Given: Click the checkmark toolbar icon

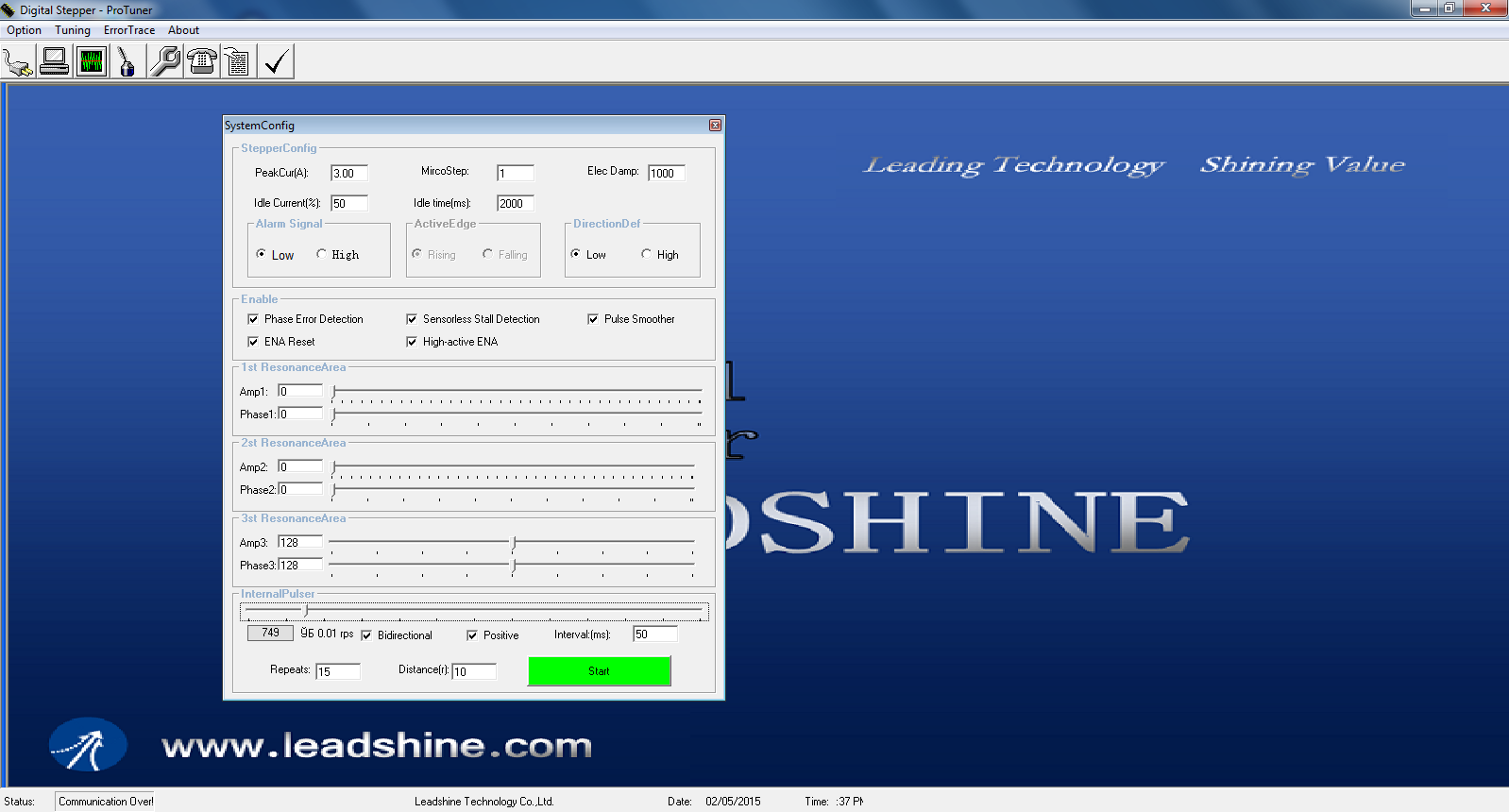Looking at the screenshot, I should (x=276, y=62).
